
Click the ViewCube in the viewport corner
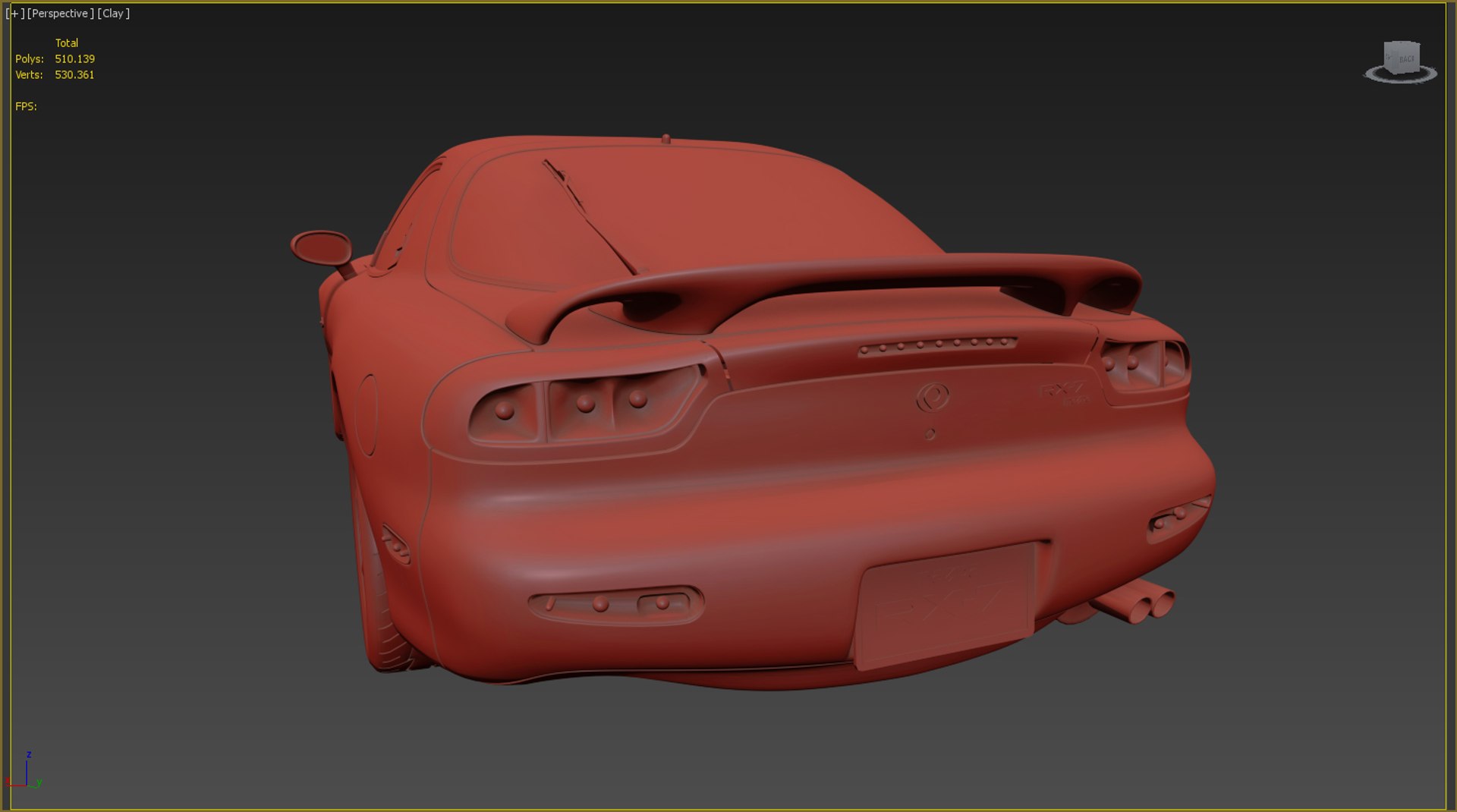pyautogui.click(x=1402, y=58)
